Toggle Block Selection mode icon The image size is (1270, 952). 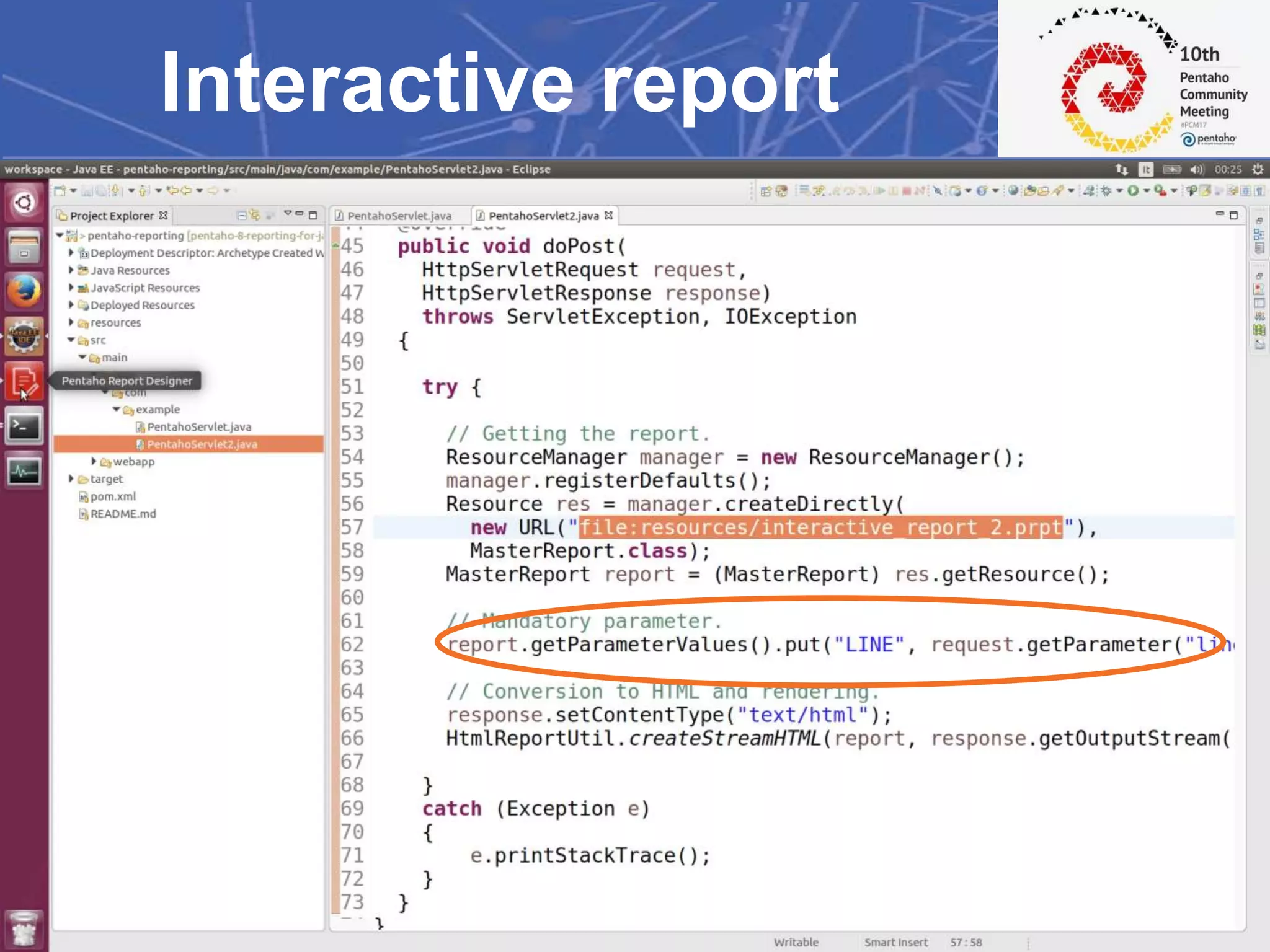pos(1245,191)
